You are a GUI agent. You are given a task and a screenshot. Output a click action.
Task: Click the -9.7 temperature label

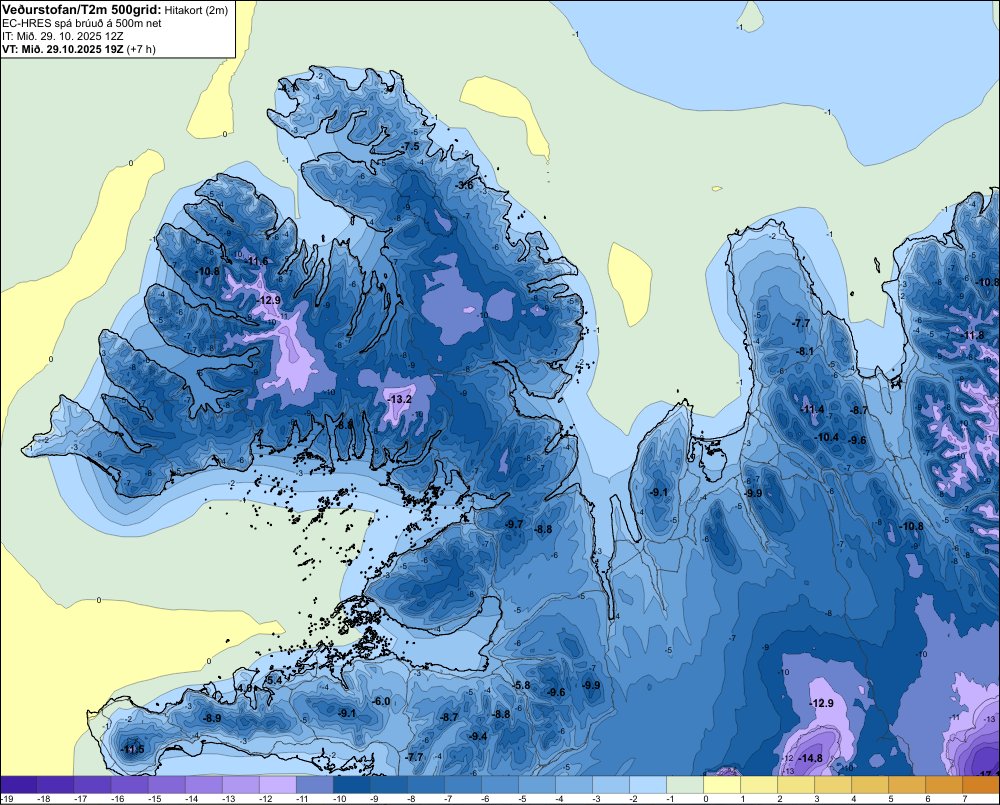514,524
